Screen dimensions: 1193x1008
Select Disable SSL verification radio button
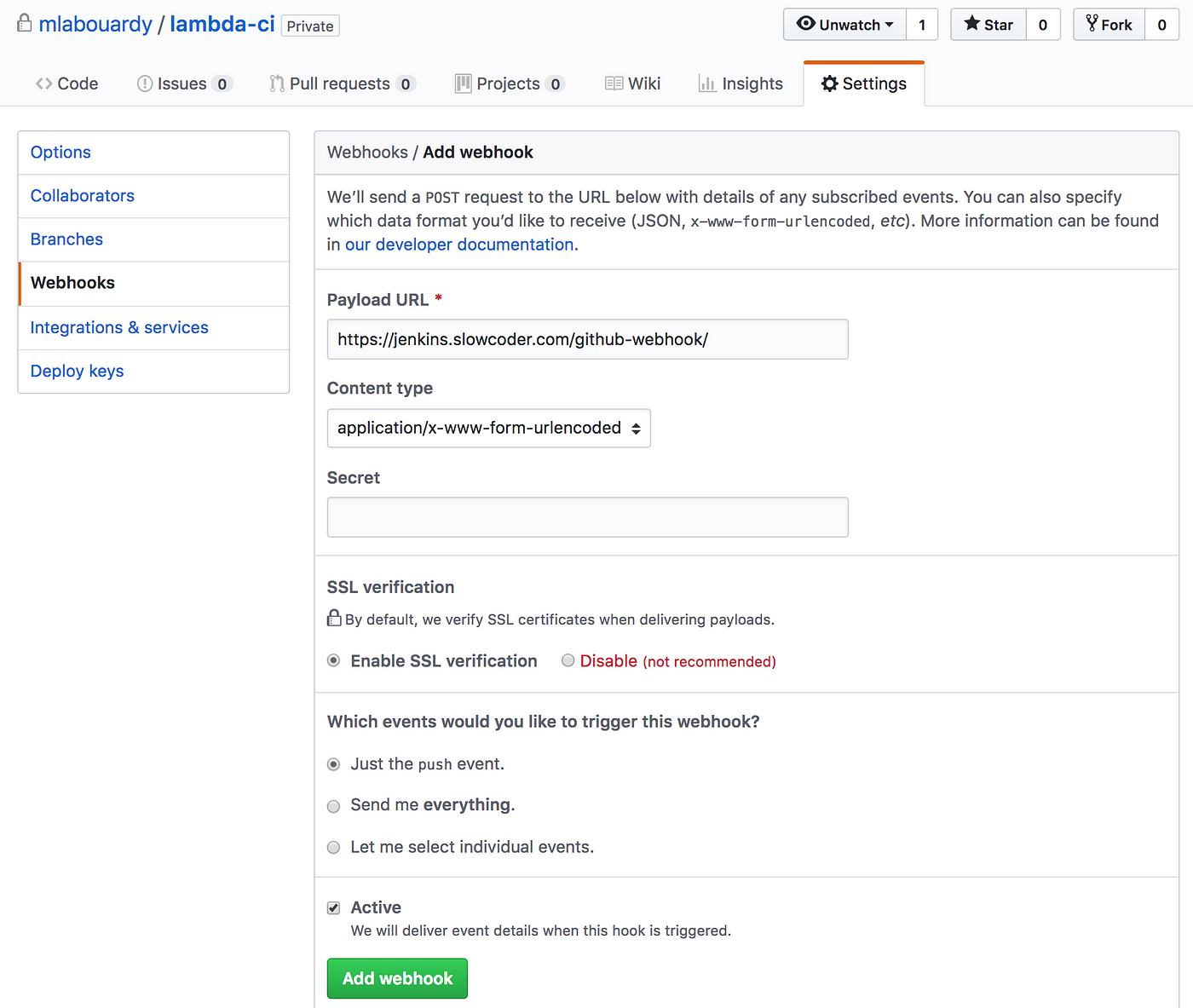click(568, 660)
